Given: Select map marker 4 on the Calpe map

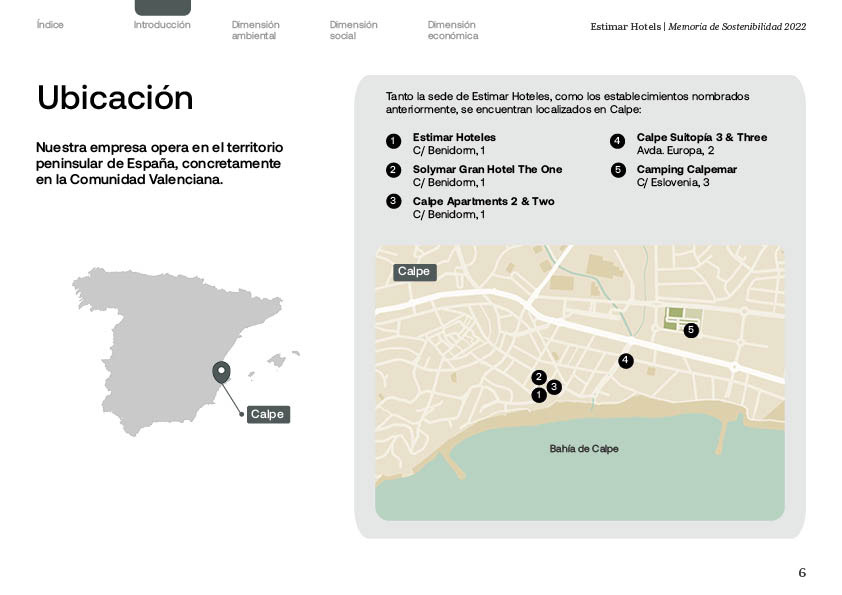Looking at the screenshot, I should pos(626,360).
